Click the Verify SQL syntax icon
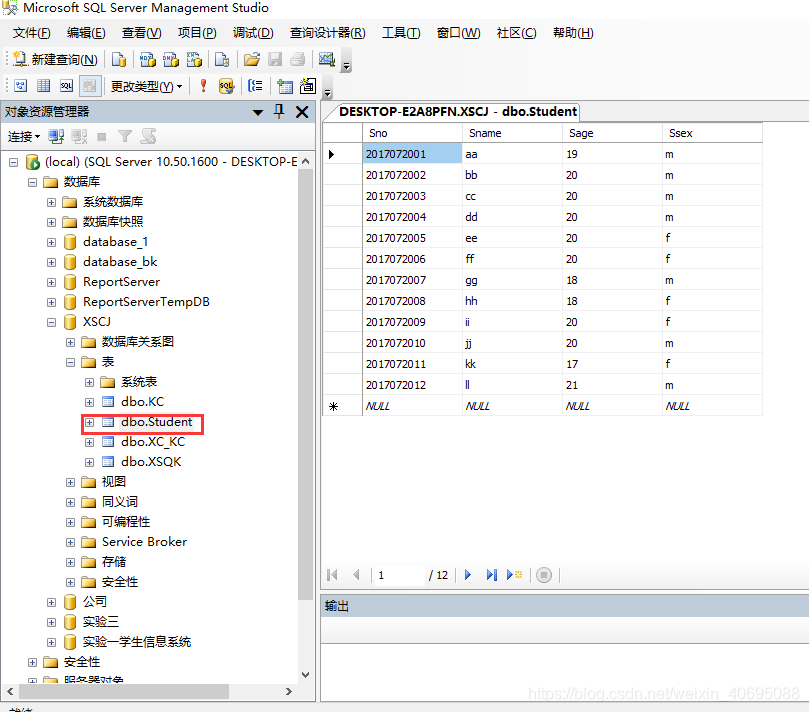This screenshot has height=712, width=809. (227, 86)
